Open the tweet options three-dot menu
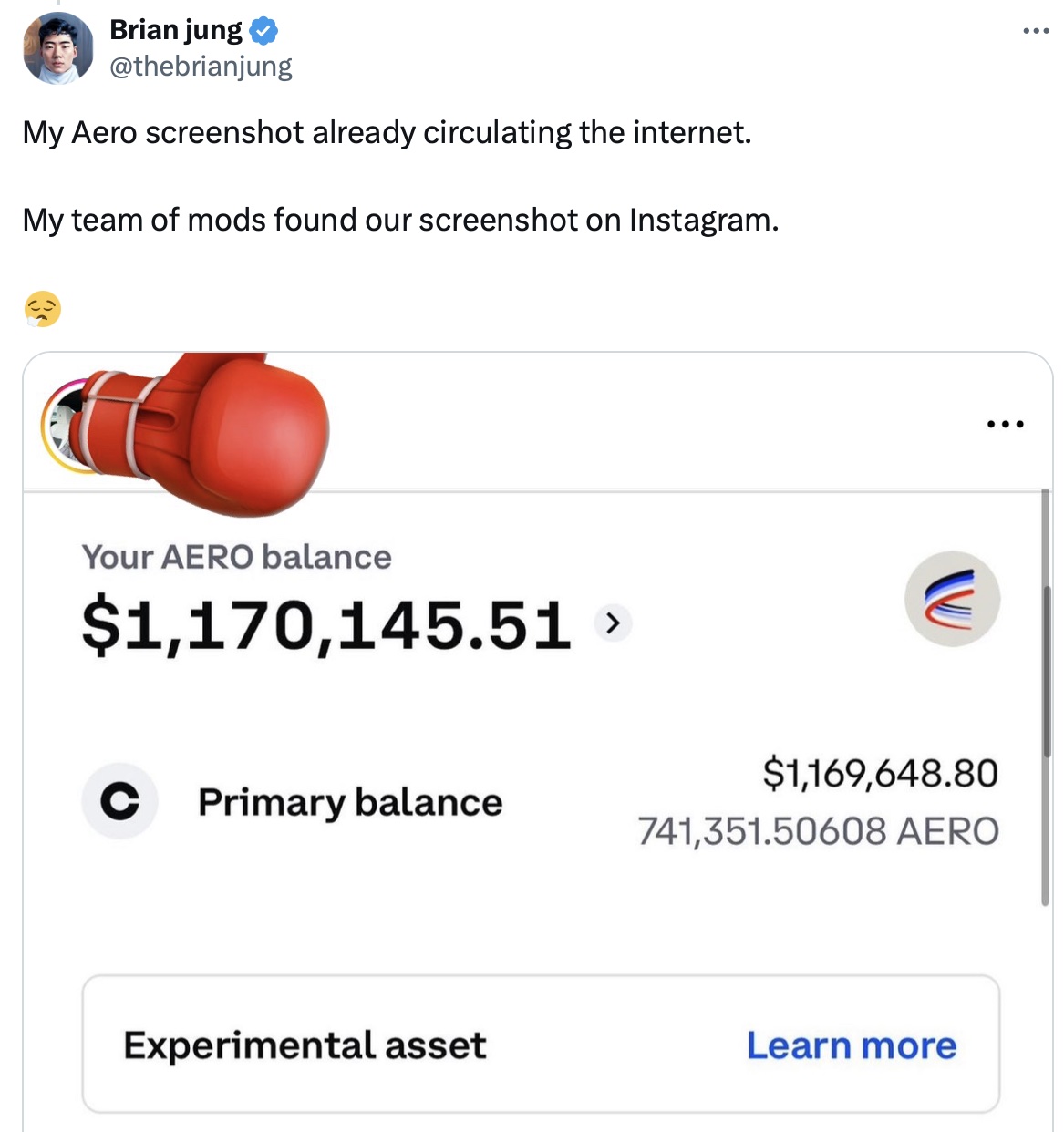 [x=1034, y=30]
